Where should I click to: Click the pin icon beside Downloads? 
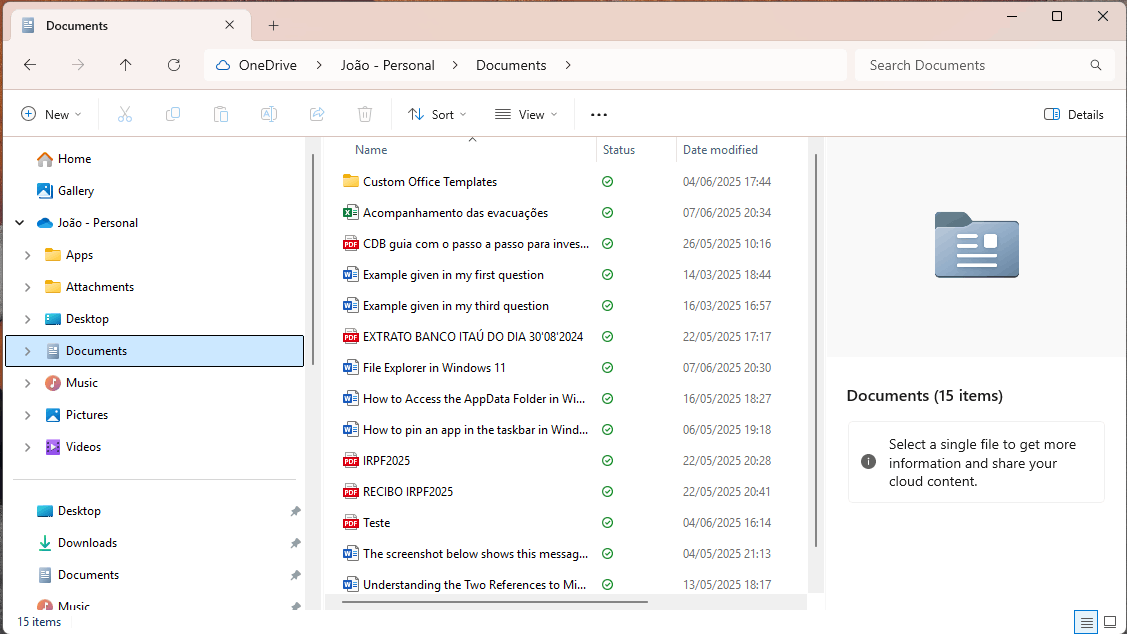[x=295, y=543]
